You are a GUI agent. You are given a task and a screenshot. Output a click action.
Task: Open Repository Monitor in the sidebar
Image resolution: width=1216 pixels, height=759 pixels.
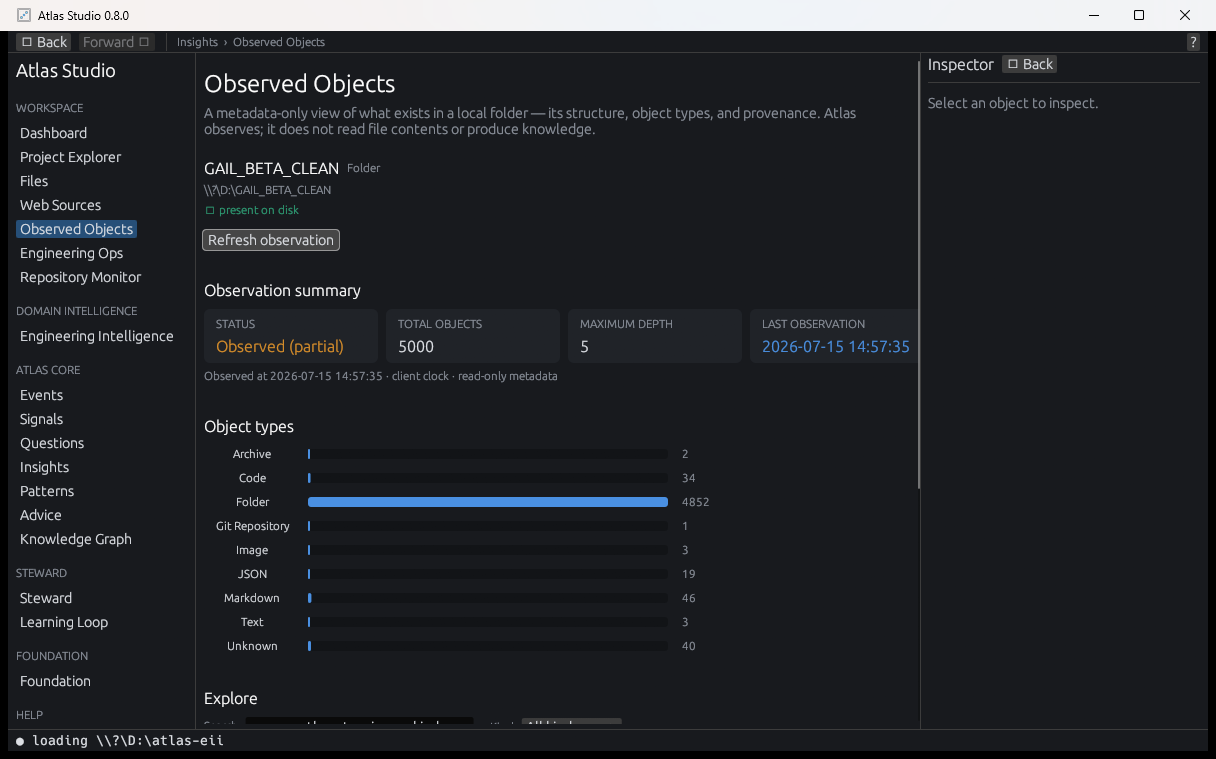tap(80, 277)
